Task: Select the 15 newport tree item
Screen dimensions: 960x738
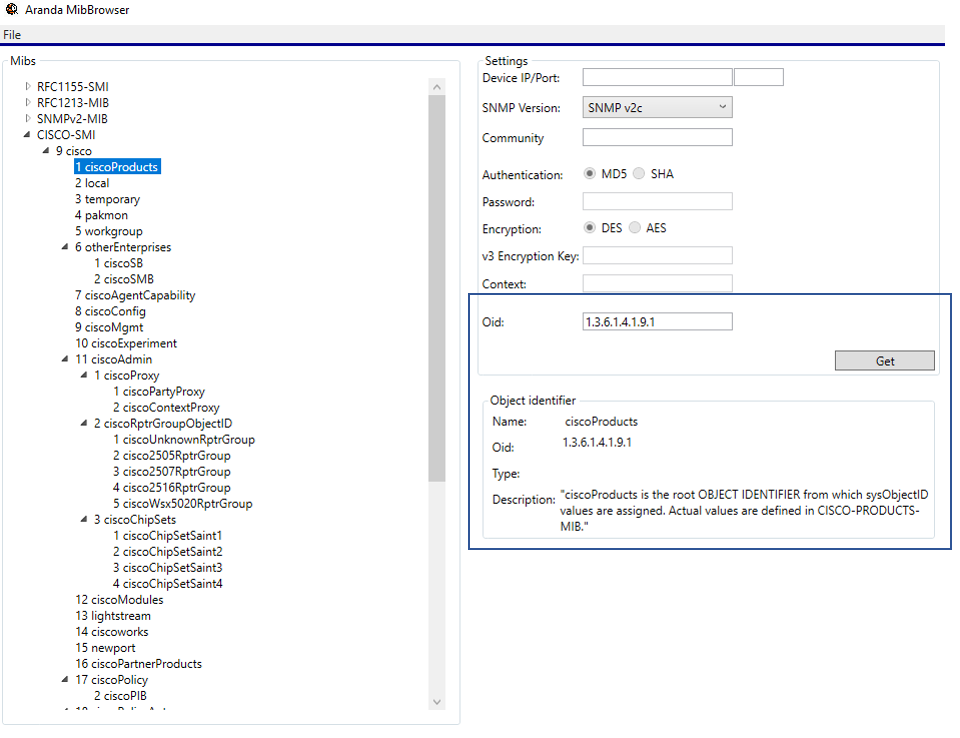Action: 105,647
